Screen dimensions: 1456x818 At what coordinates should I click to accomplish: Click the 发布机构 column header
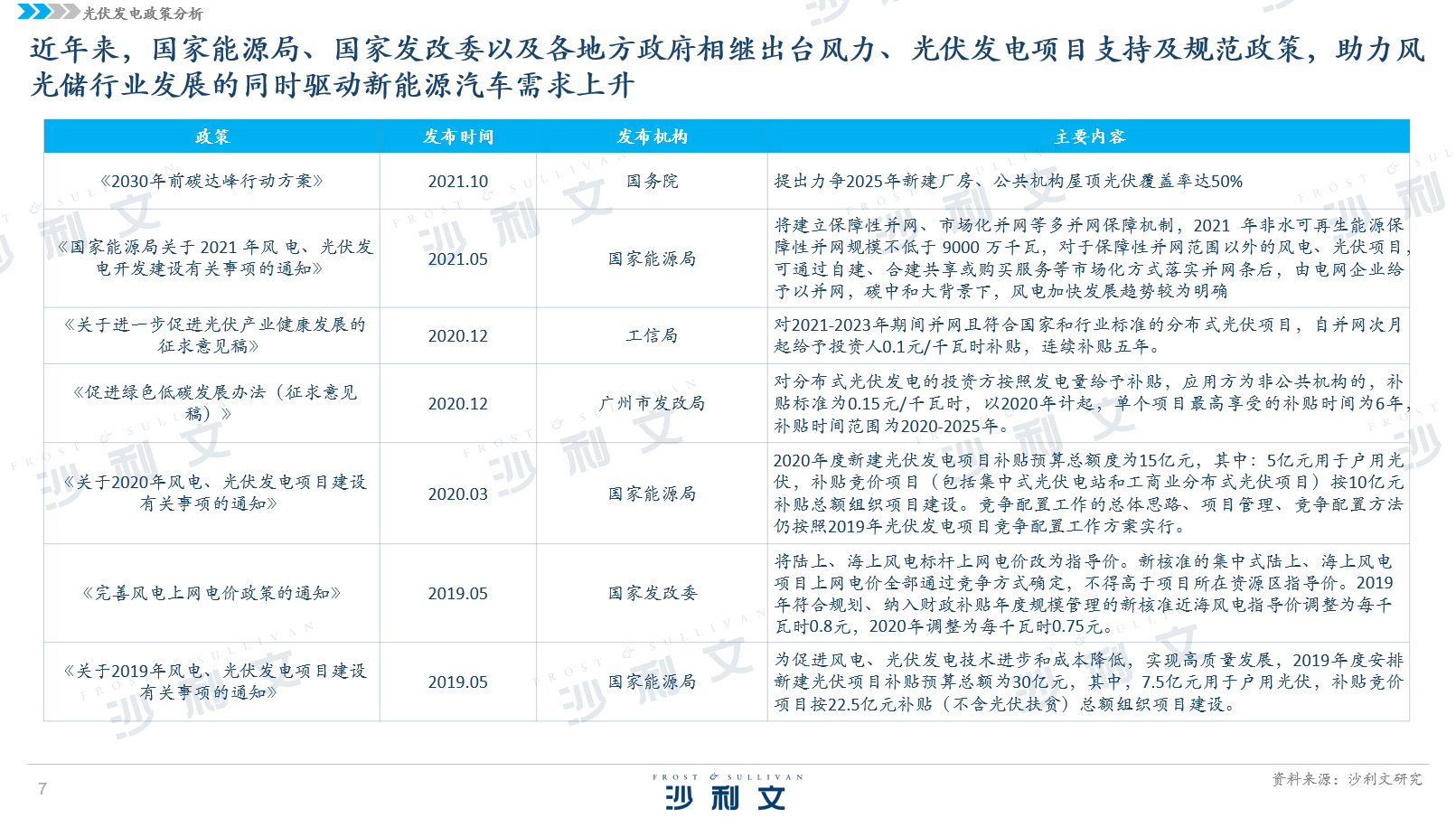pos(653,136)
